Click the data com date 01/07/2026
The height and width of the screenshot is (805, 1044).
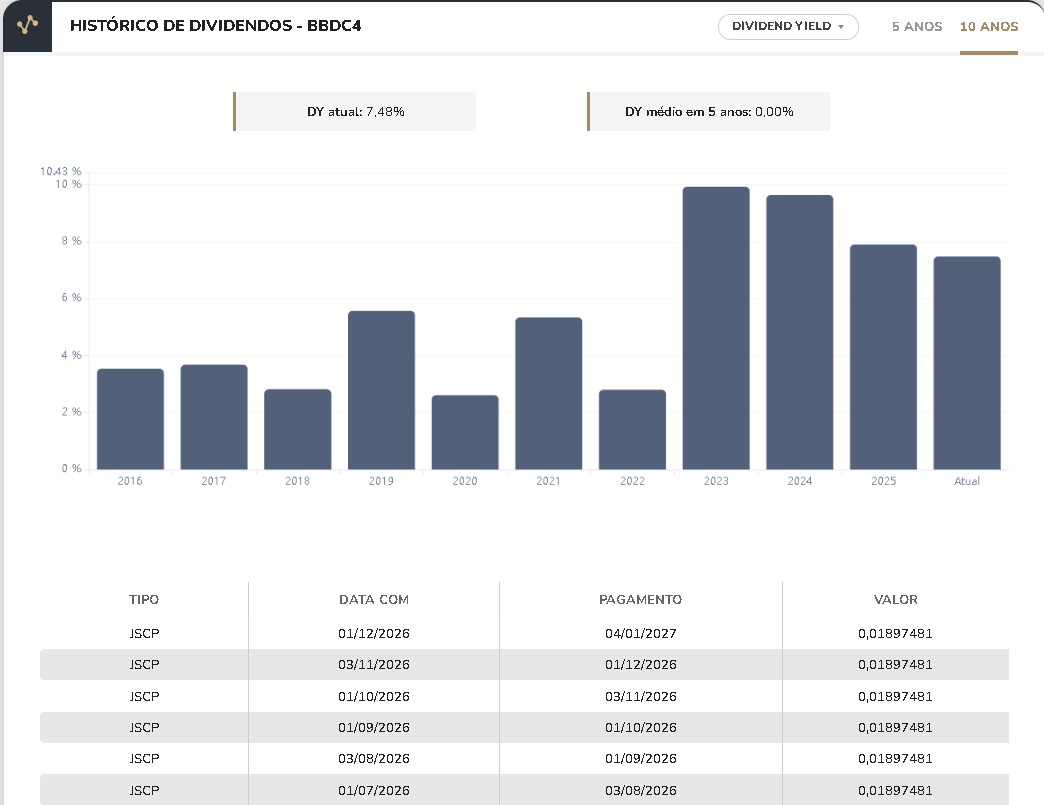pos(374,790)
